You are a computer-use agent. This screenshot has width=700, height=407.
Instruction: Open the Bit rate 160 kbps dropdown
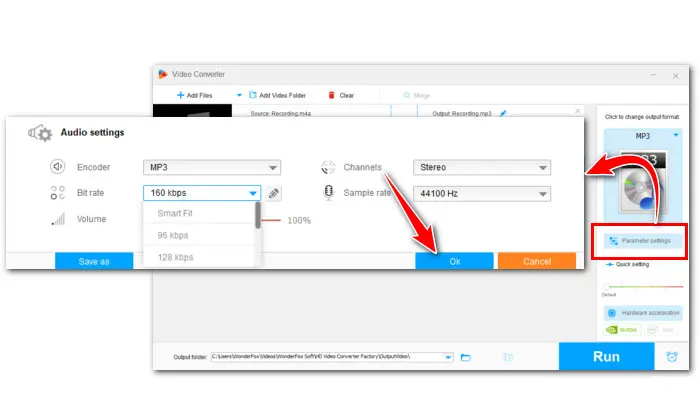point(202,193)
